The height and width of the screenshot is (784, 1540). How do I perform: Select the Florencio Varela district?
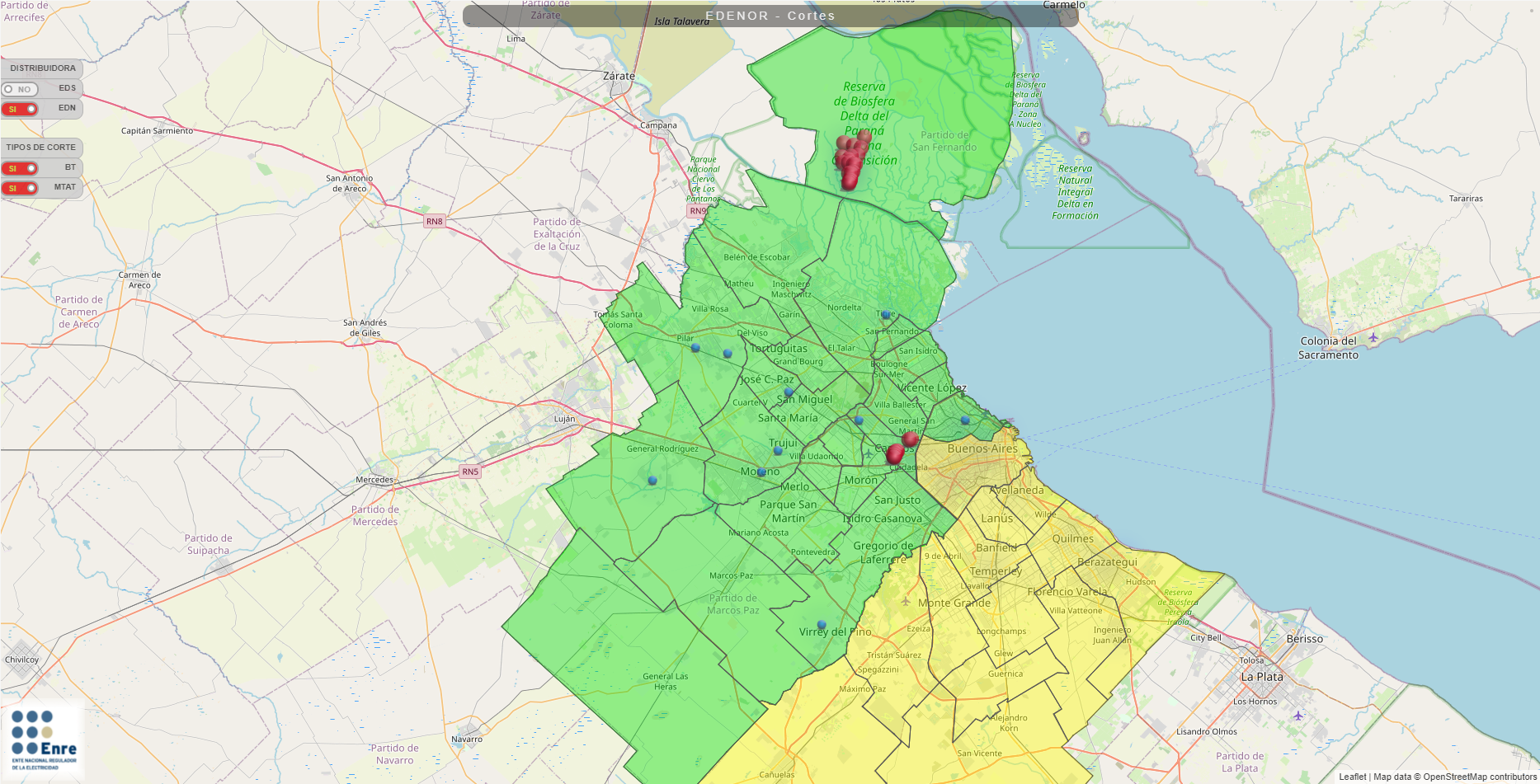[x=1067, y=591]
